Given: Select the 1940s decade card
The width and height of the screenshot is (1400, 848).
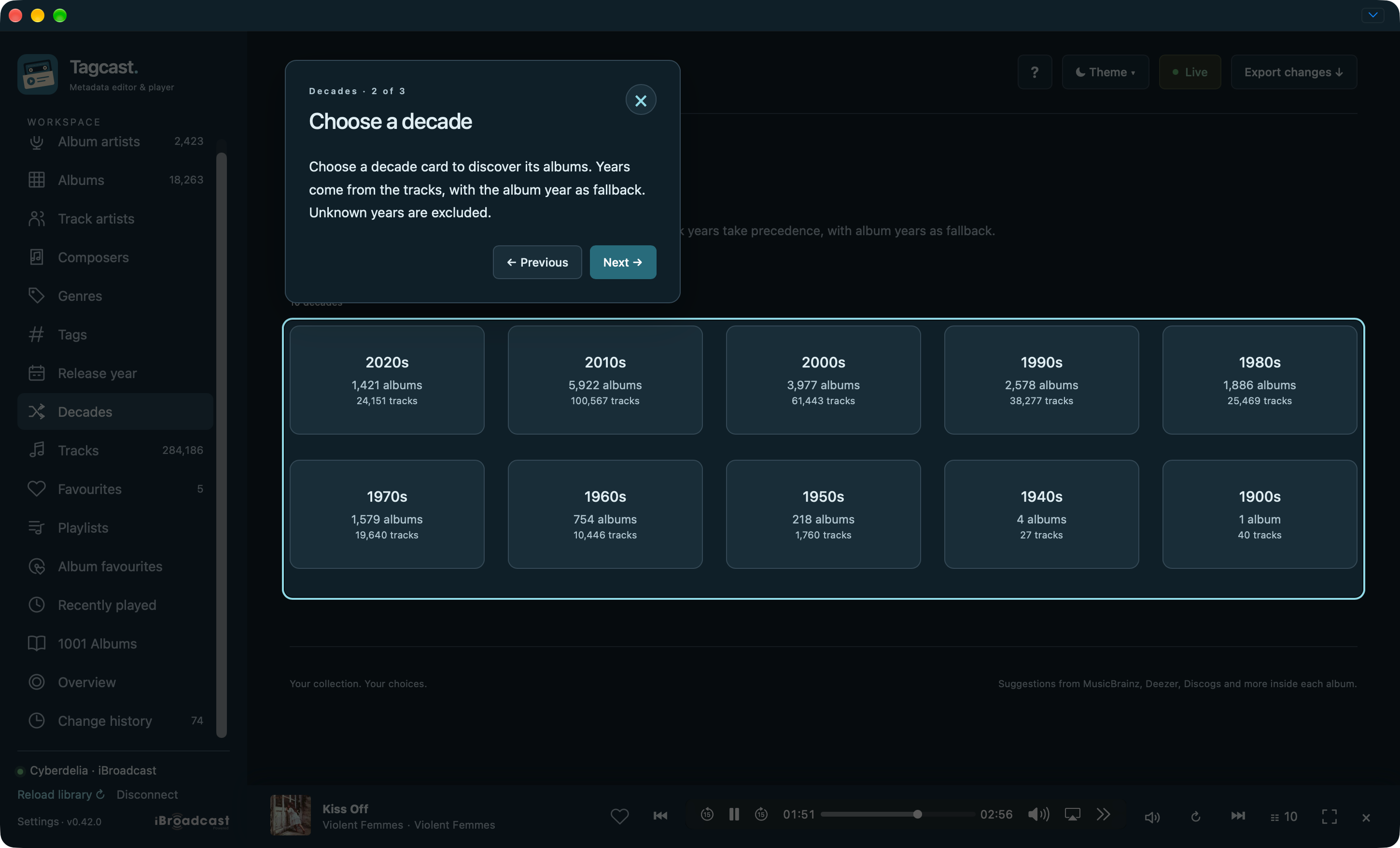Looking at the screenshot, I should tap(1041, 514).
